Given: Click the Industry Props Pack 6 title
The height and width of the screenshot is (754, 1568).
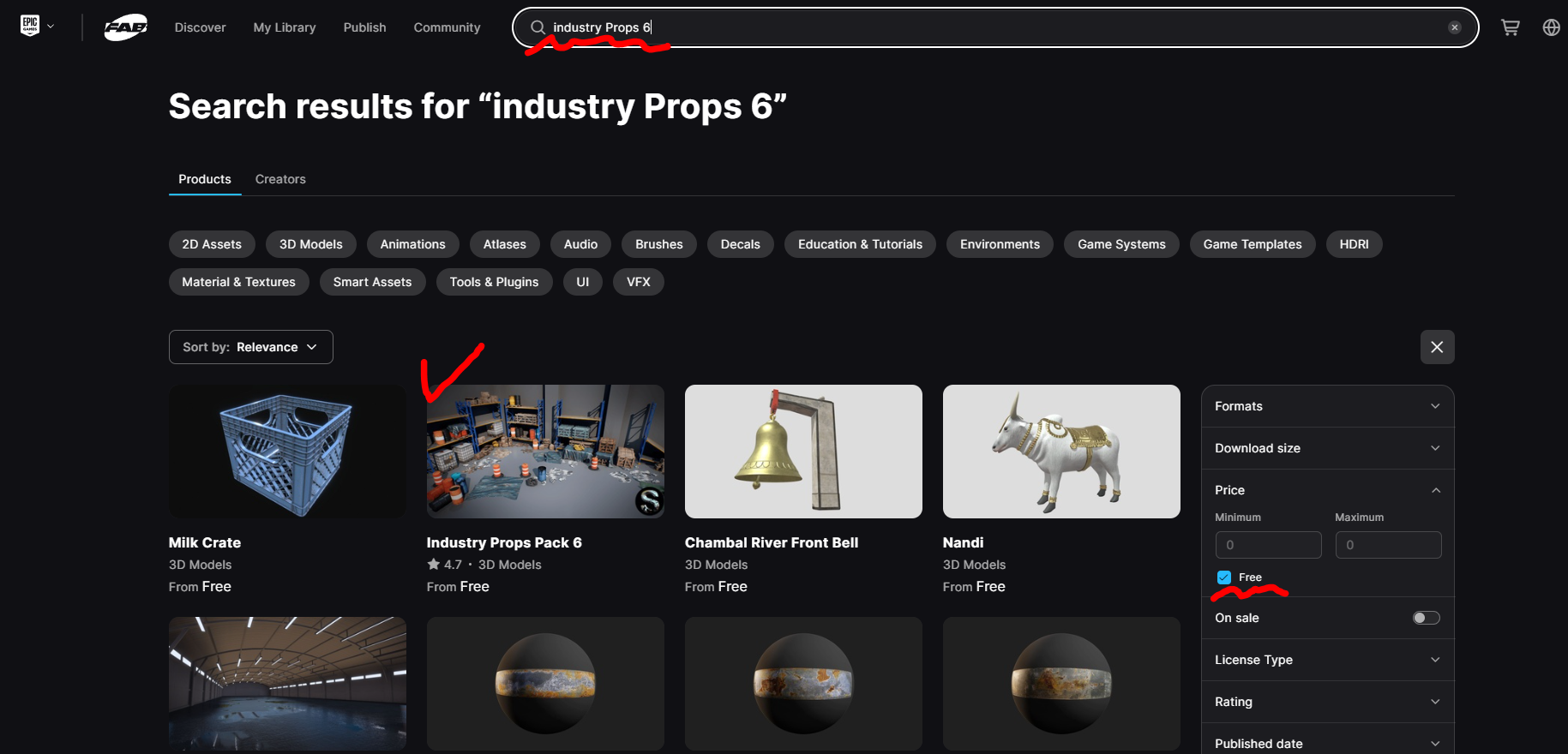Looking at the screenshot, I should (x=504, y=542).
